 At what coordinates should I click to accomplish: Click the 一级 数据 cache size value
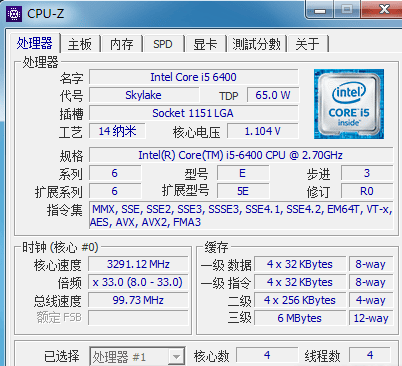click(300, 264)
